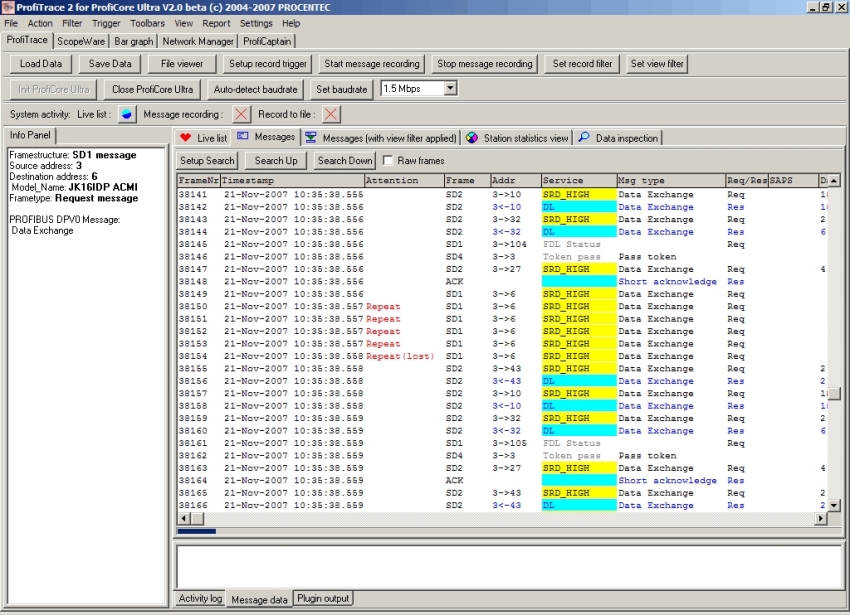Click the Station statistics view pie chart icon
850x615 pixels.
471,138
